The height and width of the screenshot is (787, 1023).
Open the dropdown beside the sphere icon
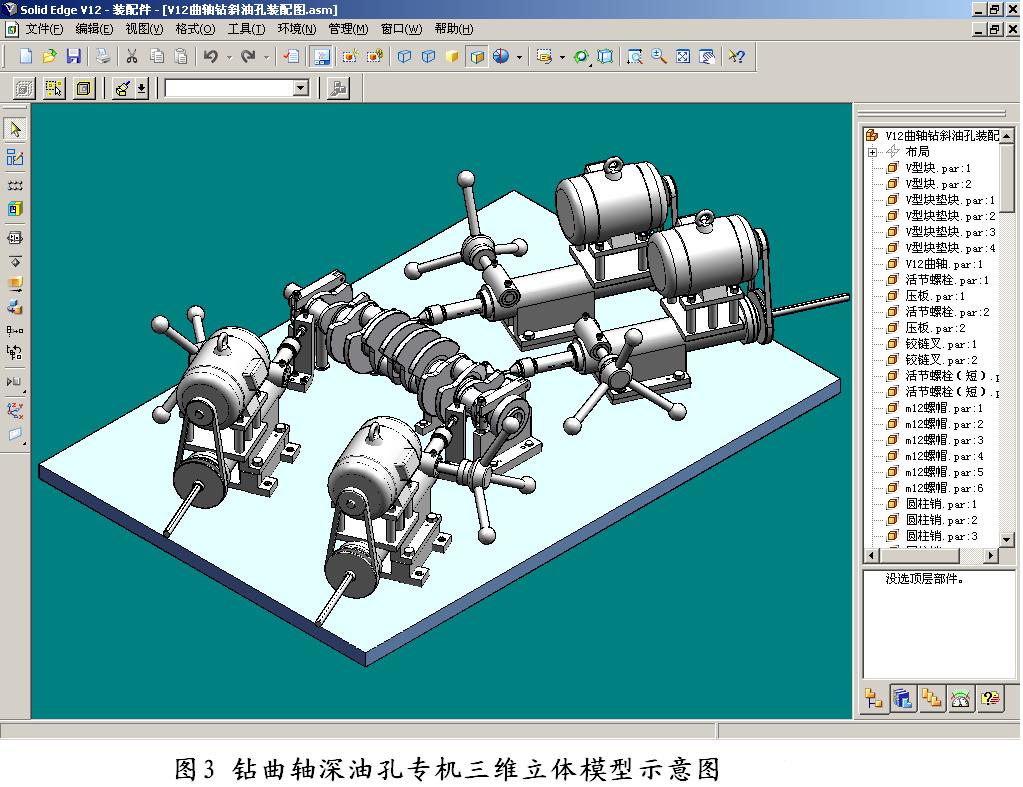[519, 57]
